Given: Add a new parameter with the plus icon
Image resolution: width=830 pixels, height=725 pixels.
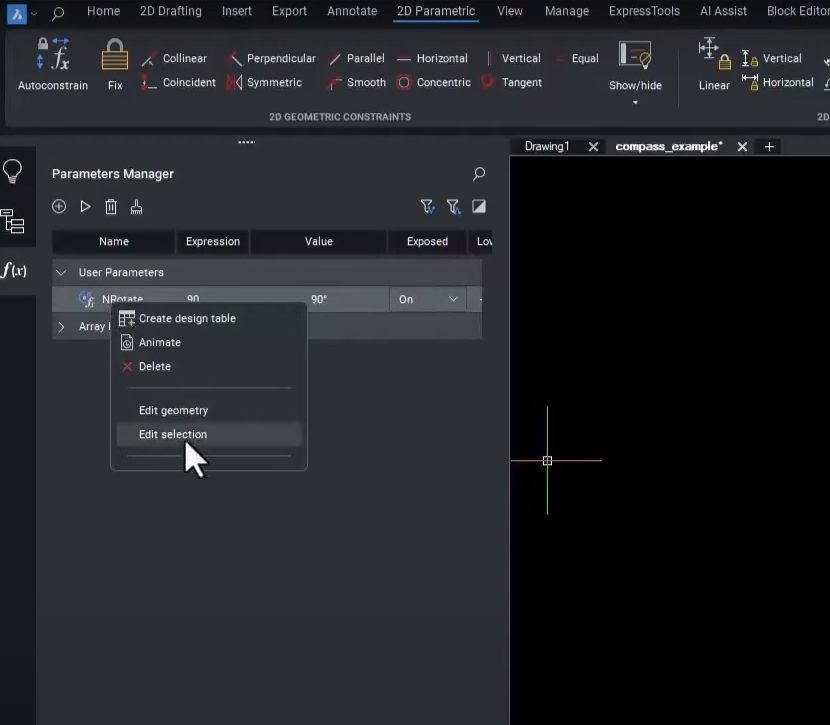Looking at the screenshot, I should pyautogui.click(x=59, y=206).
